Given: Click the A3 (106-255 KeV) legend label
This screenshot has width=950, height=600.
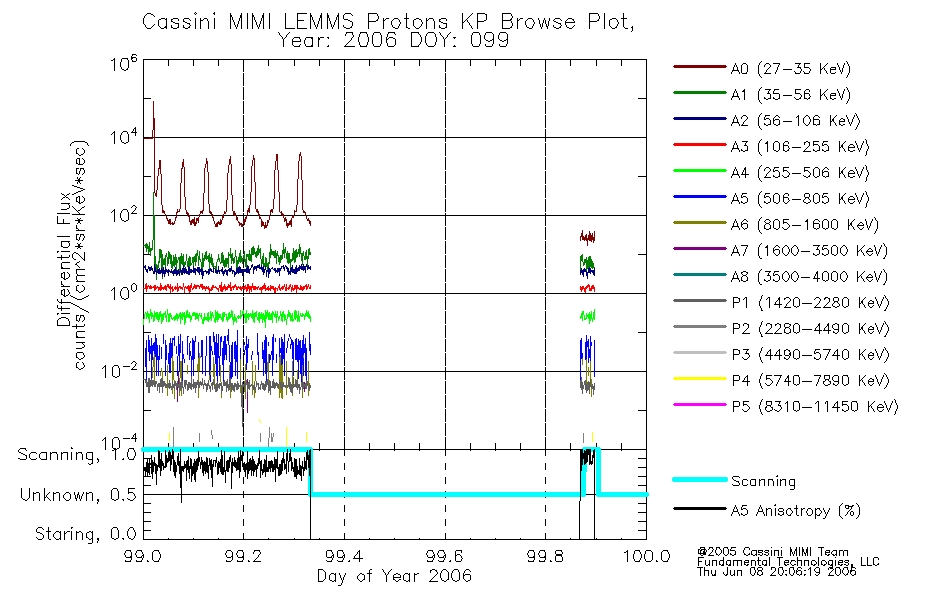Looking at the screenshot, I should coord(799,147).
